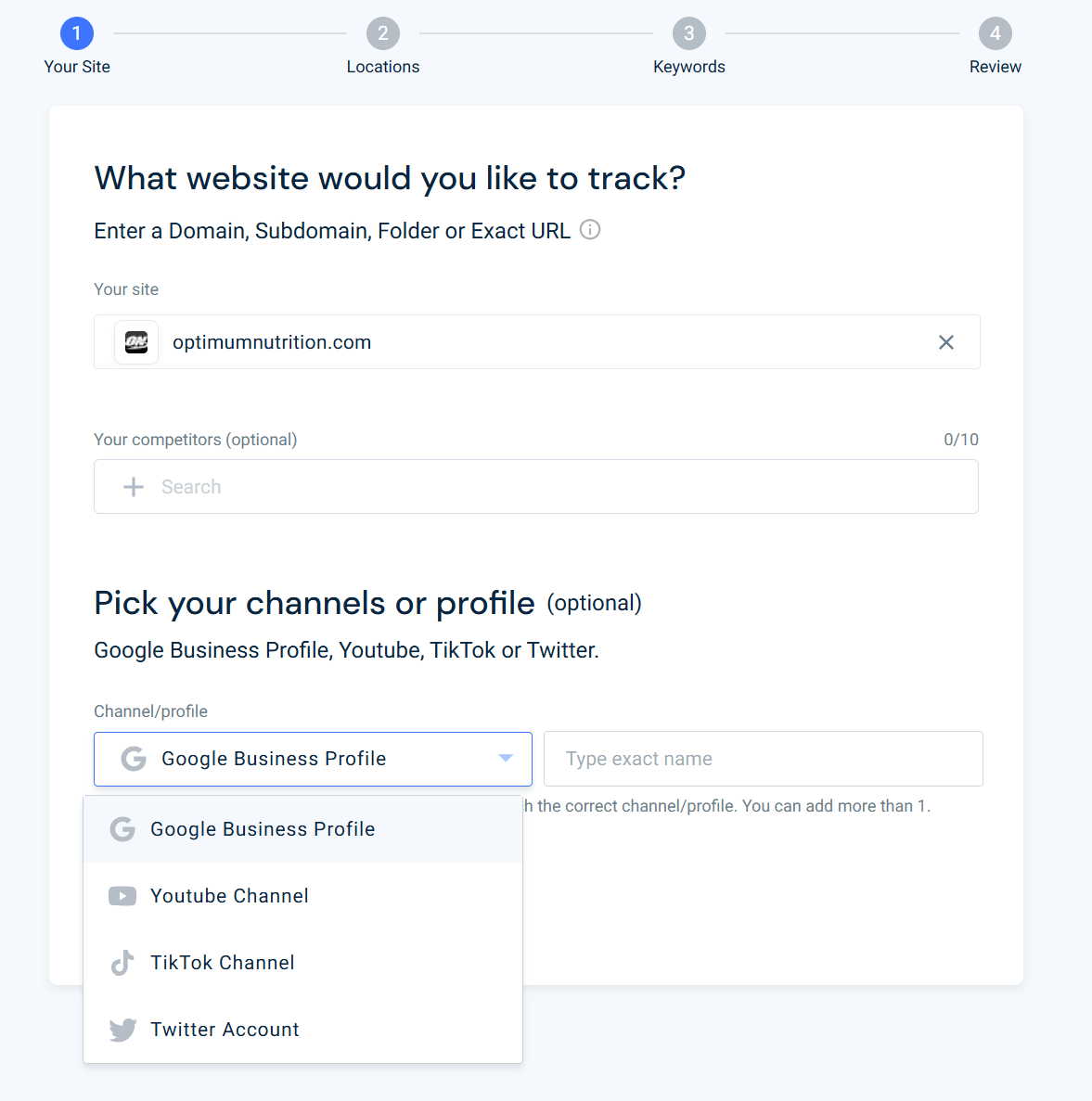Screen dimensions: 1092x1101
Task: Jump to step 3 Keywords
Action: pos(689,33)
